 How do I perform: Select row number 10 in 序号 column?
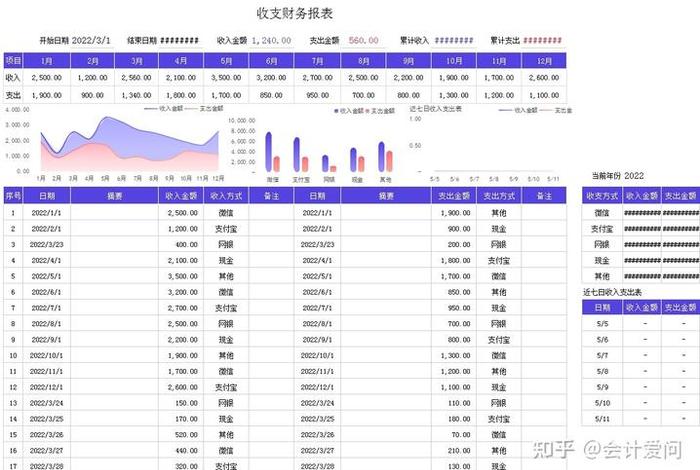click(13, 356)
